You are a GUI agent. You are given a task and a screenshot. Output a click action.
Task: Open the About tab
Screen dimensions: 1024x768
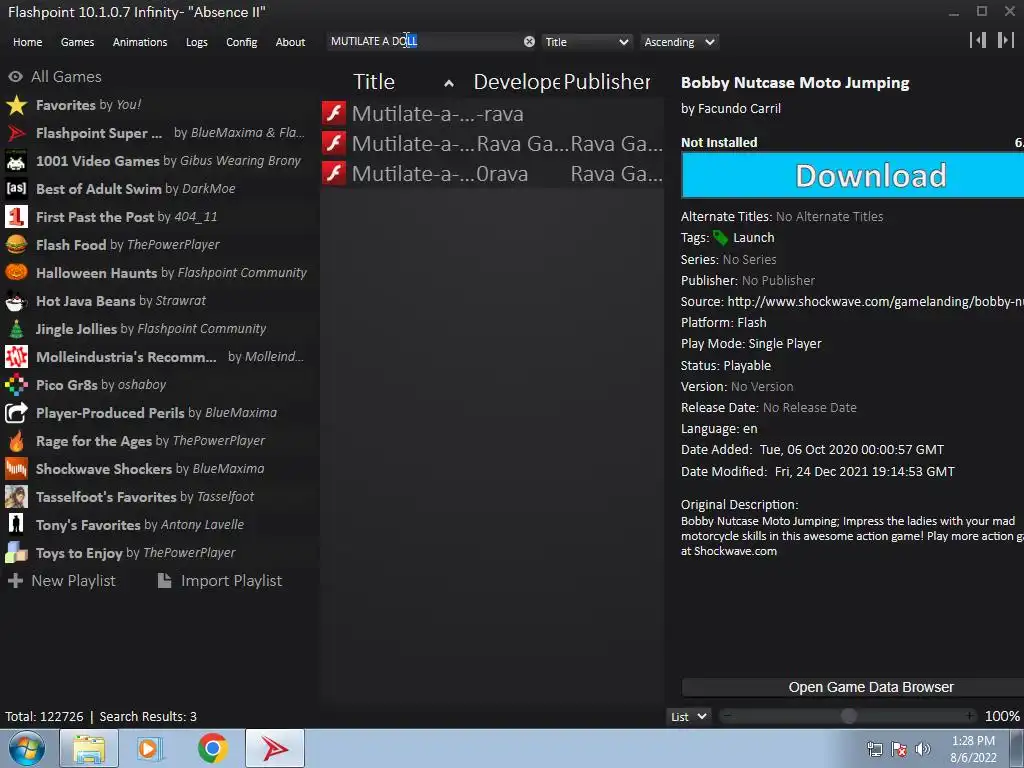click(x=290, y=42)
